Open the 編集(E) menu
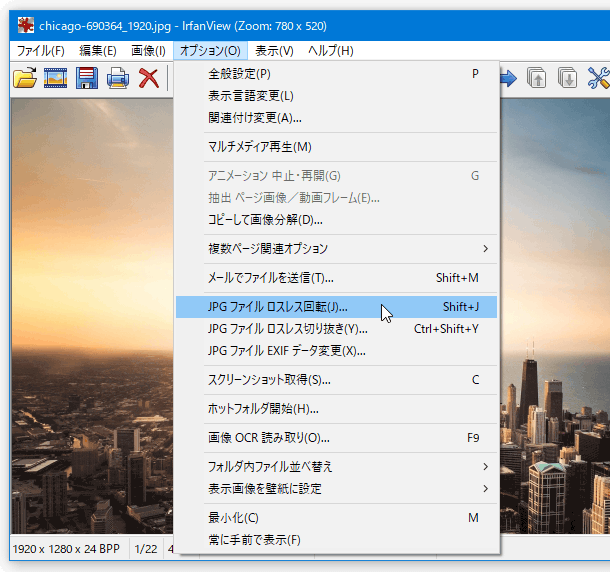This screenshot has height=572, width=610. (98, 51)
